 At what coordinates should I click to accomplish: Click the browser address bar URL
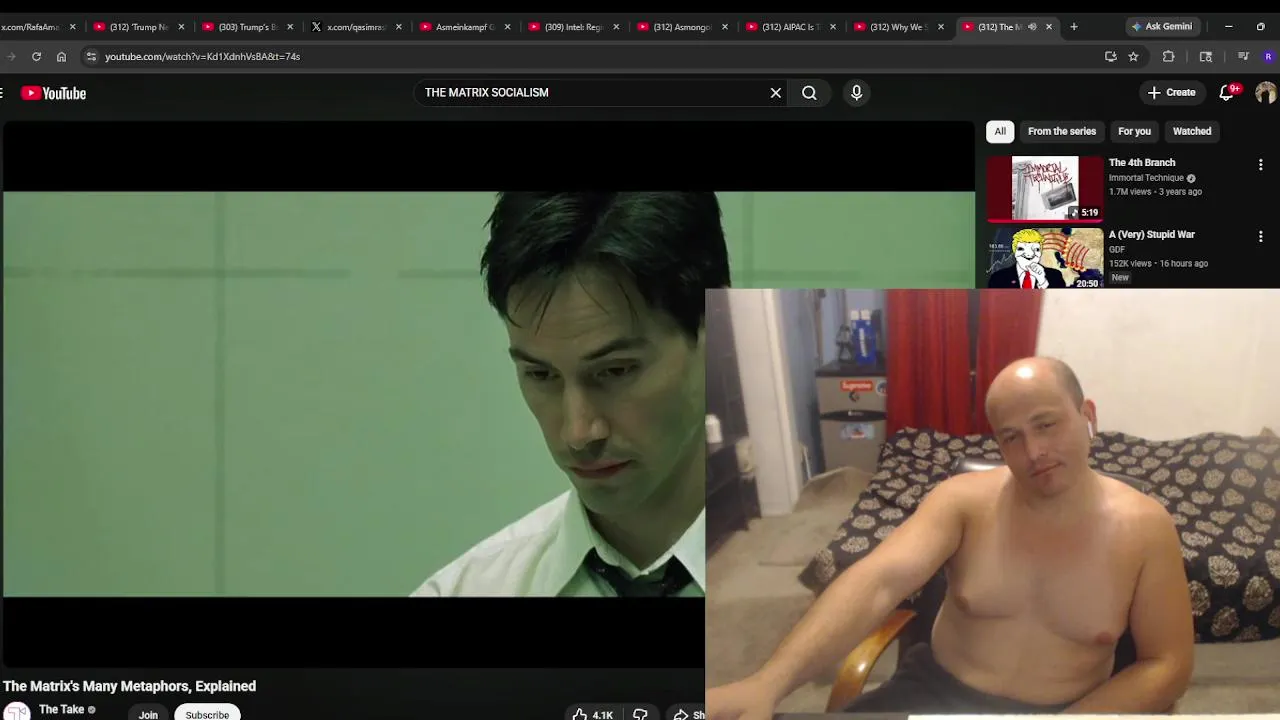click(203, 57)
